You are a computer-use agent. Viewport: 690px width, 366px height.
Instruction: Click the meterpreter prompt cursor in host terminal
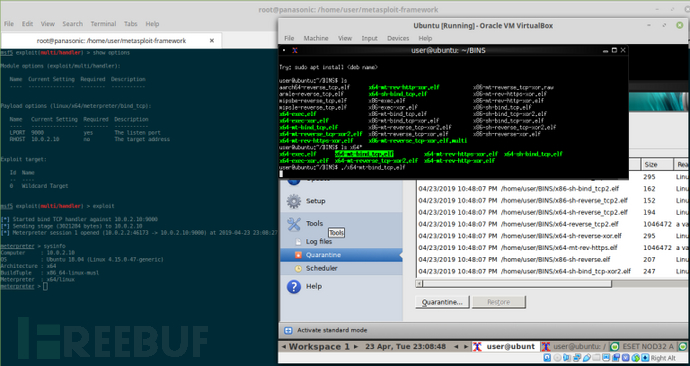[46, 286]
